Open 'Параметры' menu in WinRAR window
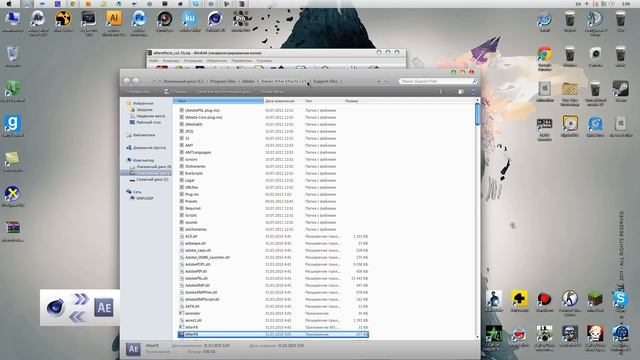 click(242, 61)
